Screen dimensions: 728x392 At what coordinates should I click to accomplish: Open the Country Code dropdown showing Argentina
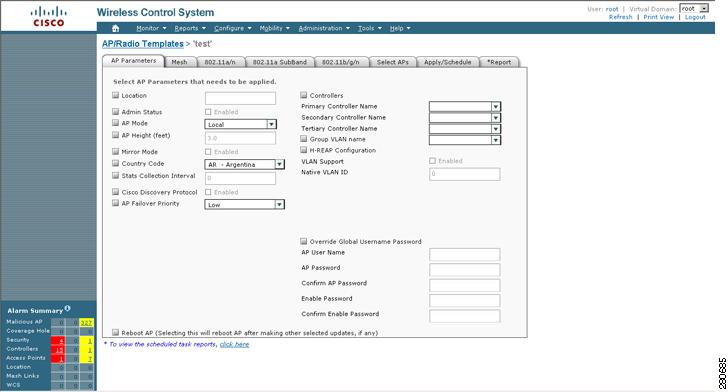point(244,164)
